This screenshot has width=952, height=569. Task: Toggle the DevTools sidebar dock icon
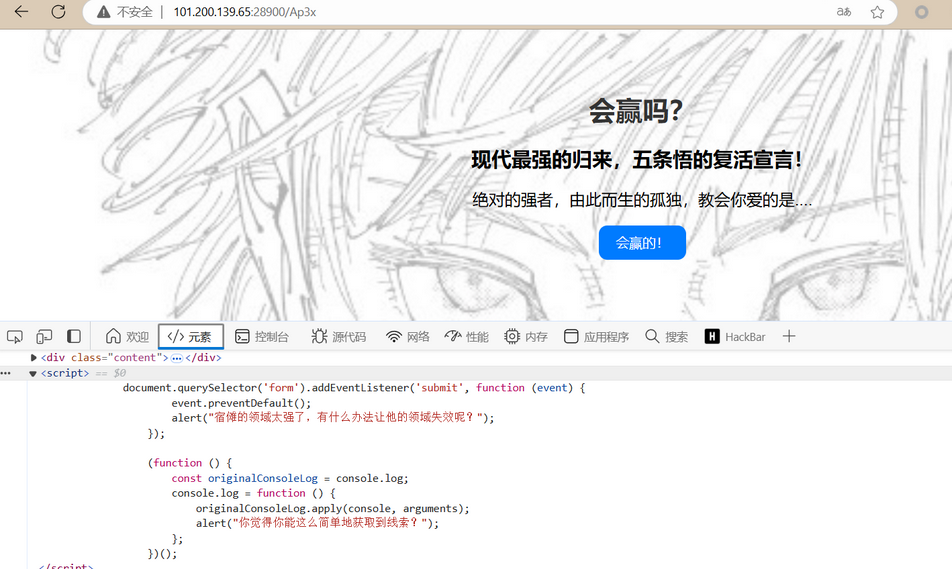[x=74, y=336]
